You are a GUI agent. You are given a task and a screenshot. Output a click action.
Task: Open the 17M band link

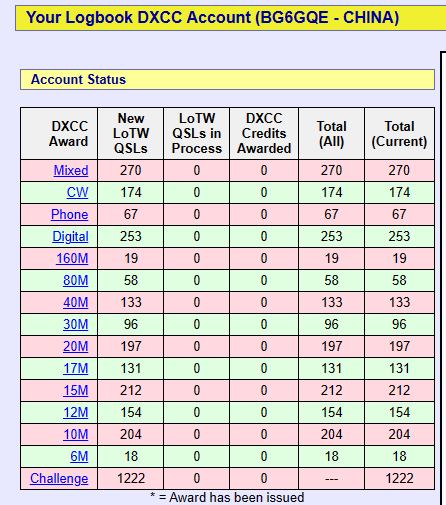[76, 368]
